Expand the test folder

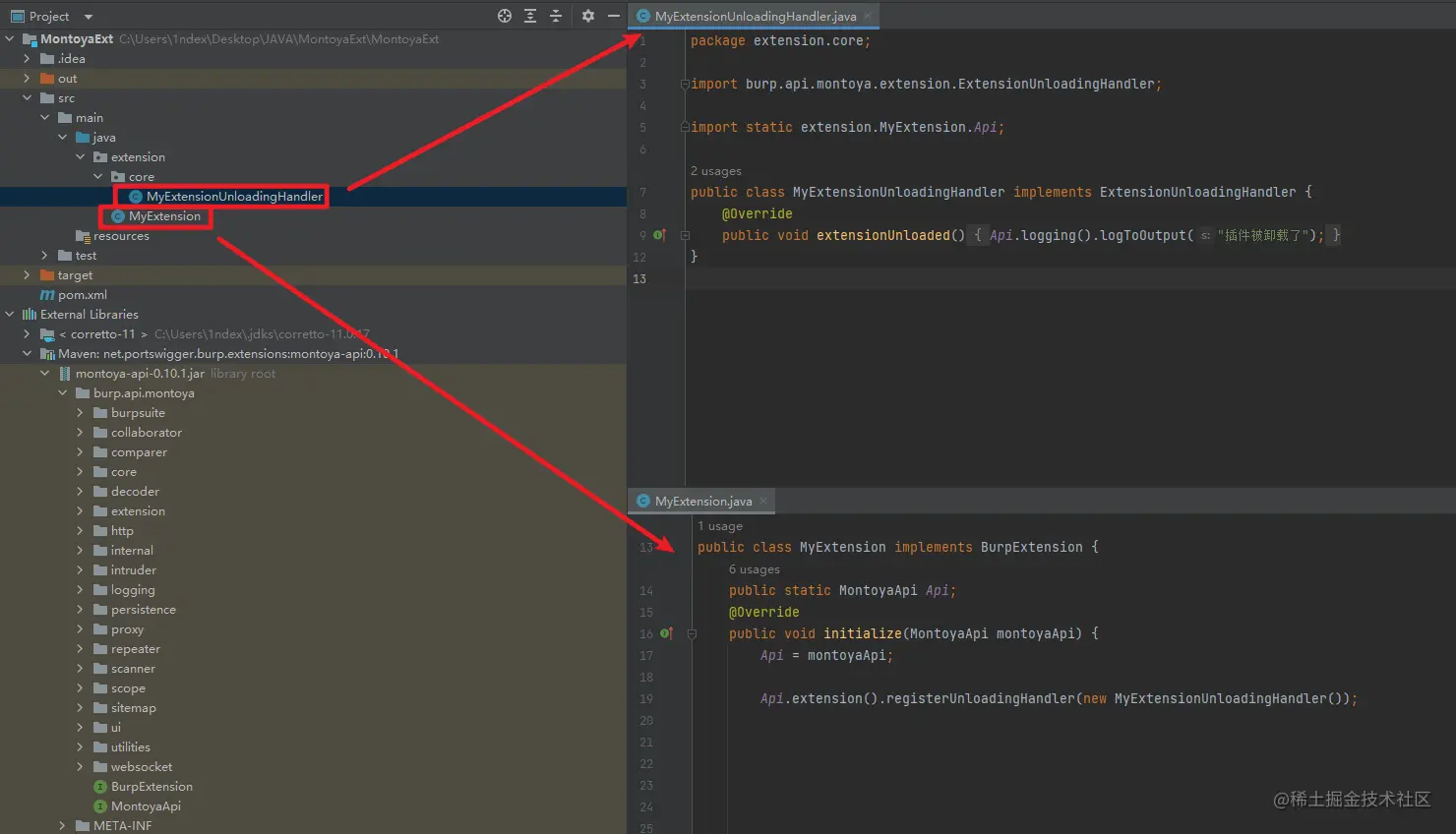45,256
